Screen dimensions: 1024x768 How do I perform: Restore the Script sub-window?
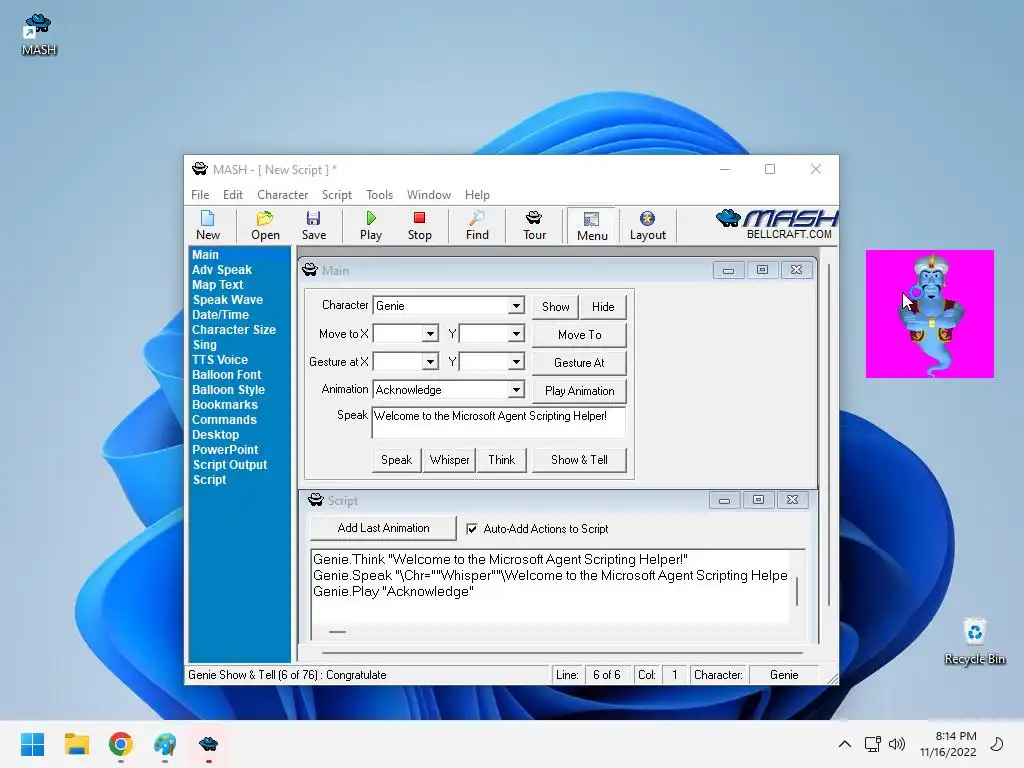(x=758, y=501)
